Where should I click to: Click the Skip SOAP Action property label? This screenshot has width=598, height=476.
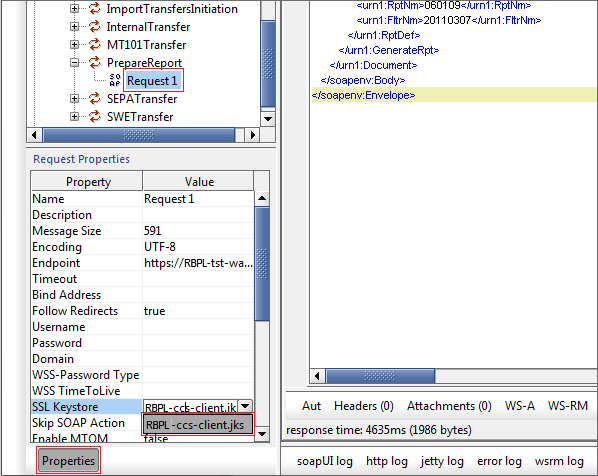(79, 423)
